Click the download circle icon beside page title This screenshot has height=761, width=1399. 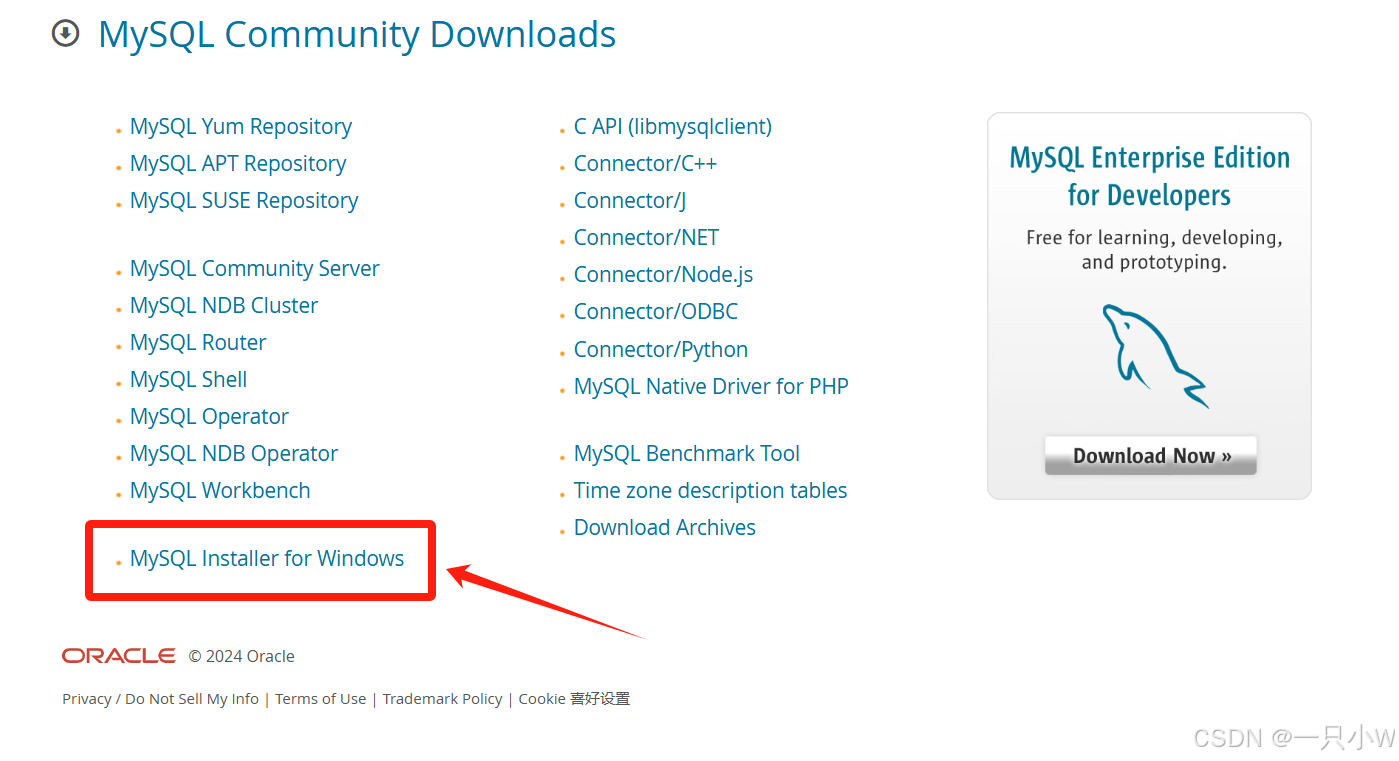[65, 34]
